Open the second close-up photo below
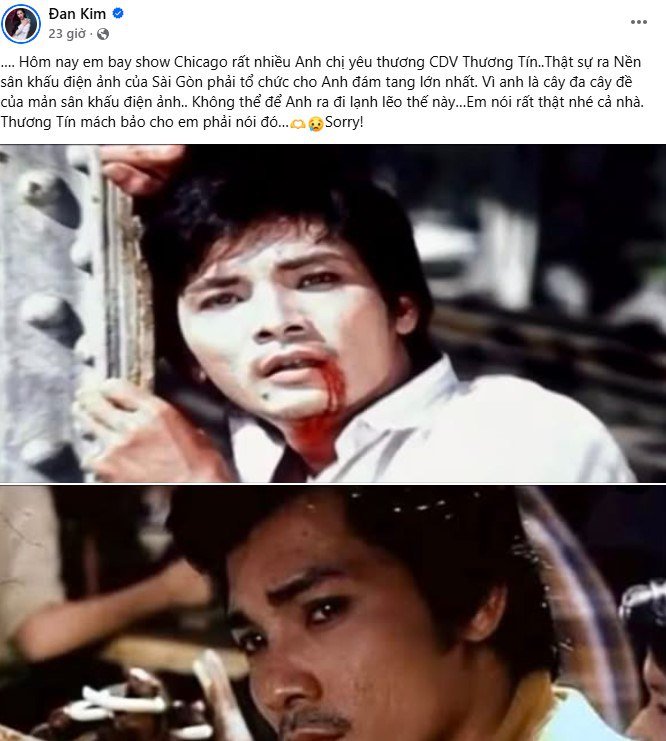The image size is (666, 741). (x=333, y=613)
